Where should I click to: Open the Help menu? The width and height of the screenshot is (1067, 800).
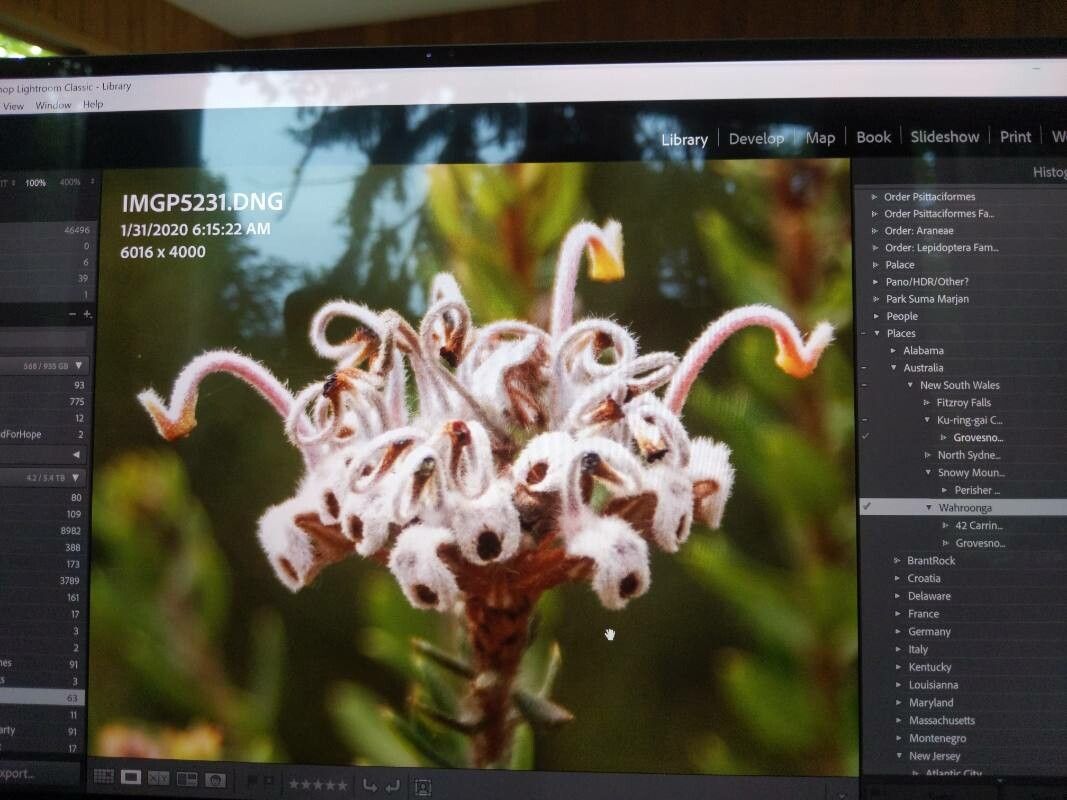click(92, 104)
